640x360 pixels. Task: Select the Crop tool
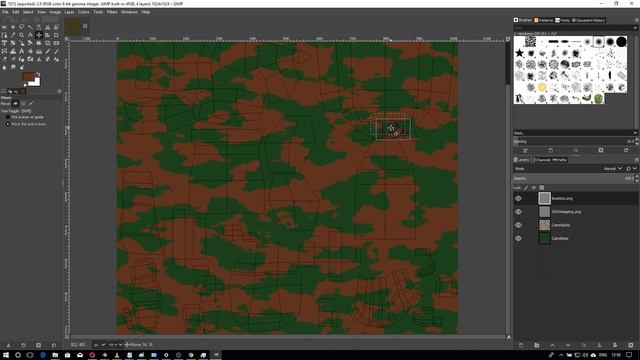[56, 35]
